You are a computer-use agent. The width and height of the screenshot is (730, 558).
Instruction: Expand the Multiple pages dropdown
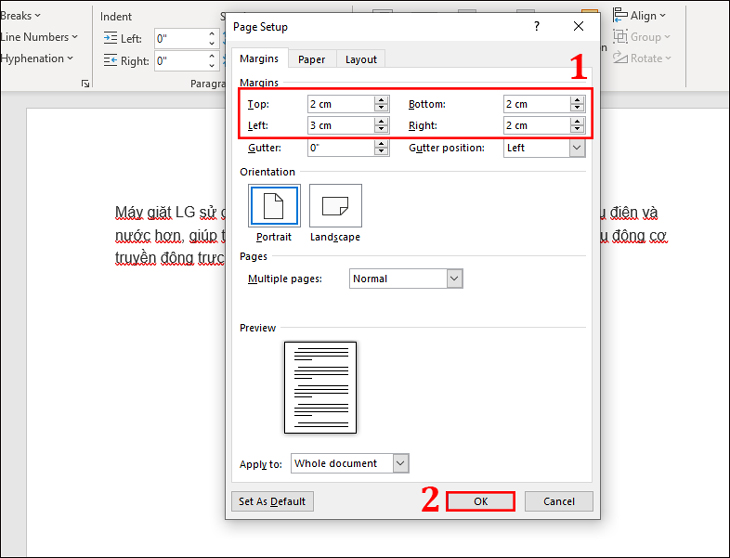(x=455, y=279)
